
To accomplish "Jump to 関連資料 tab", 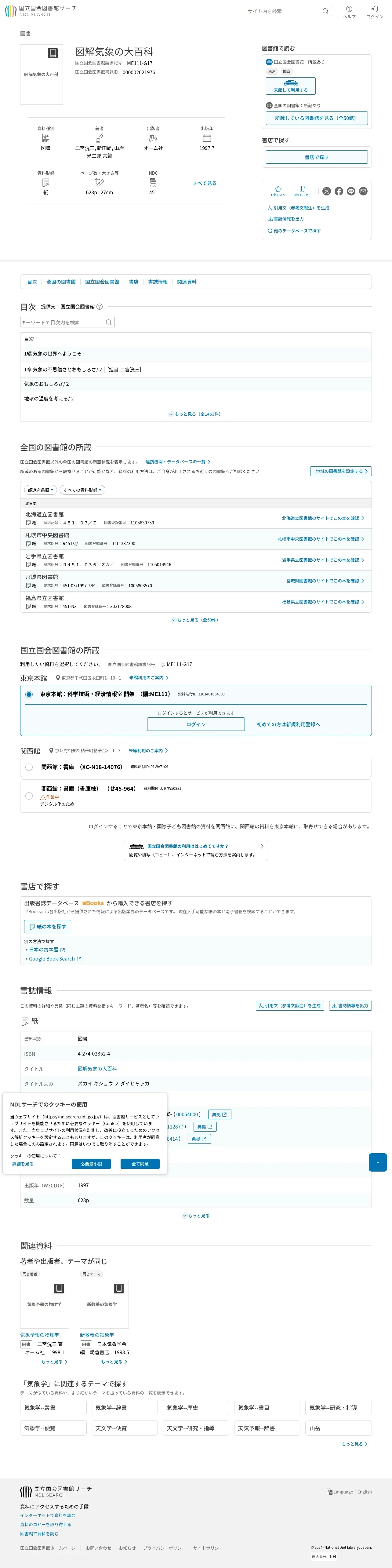I will [187, 282].
